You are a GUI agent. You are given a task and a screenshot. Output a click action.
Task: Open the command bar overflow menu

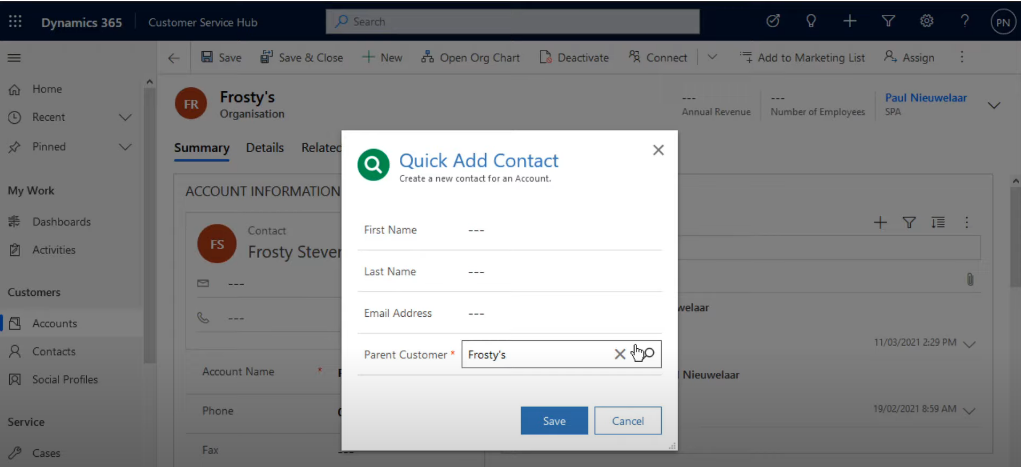pyautogui.click(x=962, y=57)
